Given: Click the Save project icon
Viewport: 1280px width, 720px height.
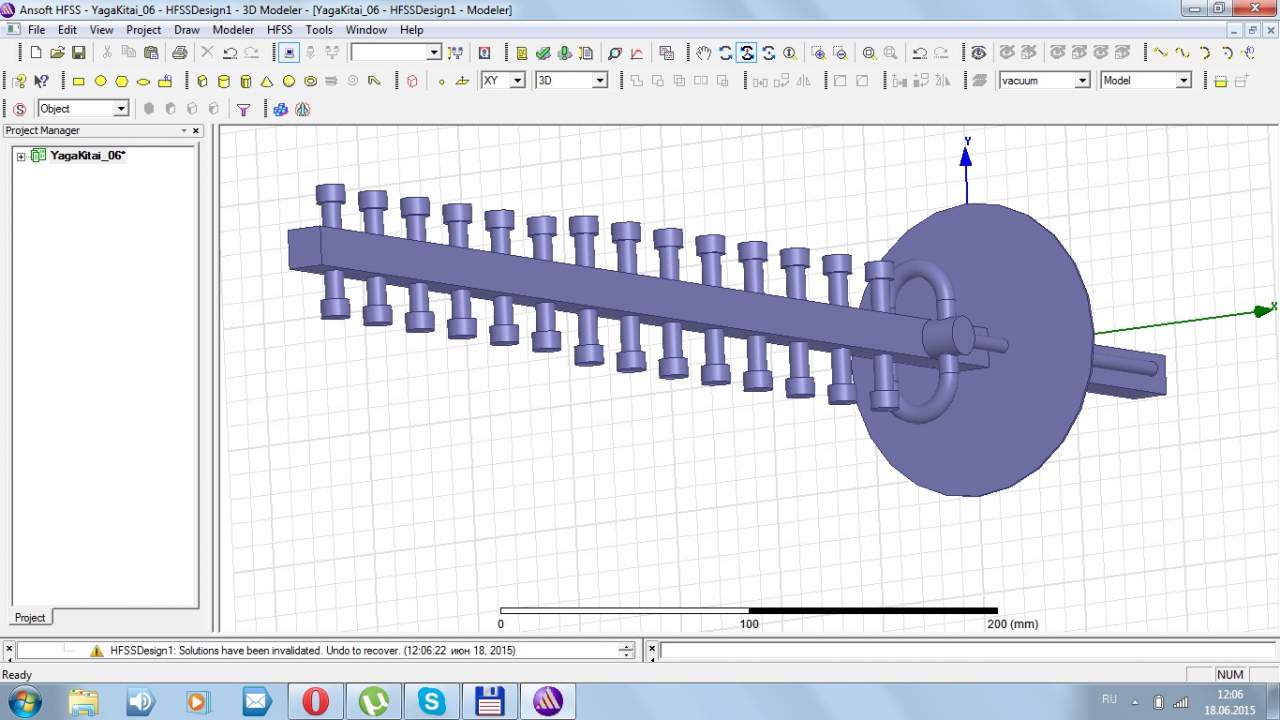Looking at the screenshot, I should [78, 53].
